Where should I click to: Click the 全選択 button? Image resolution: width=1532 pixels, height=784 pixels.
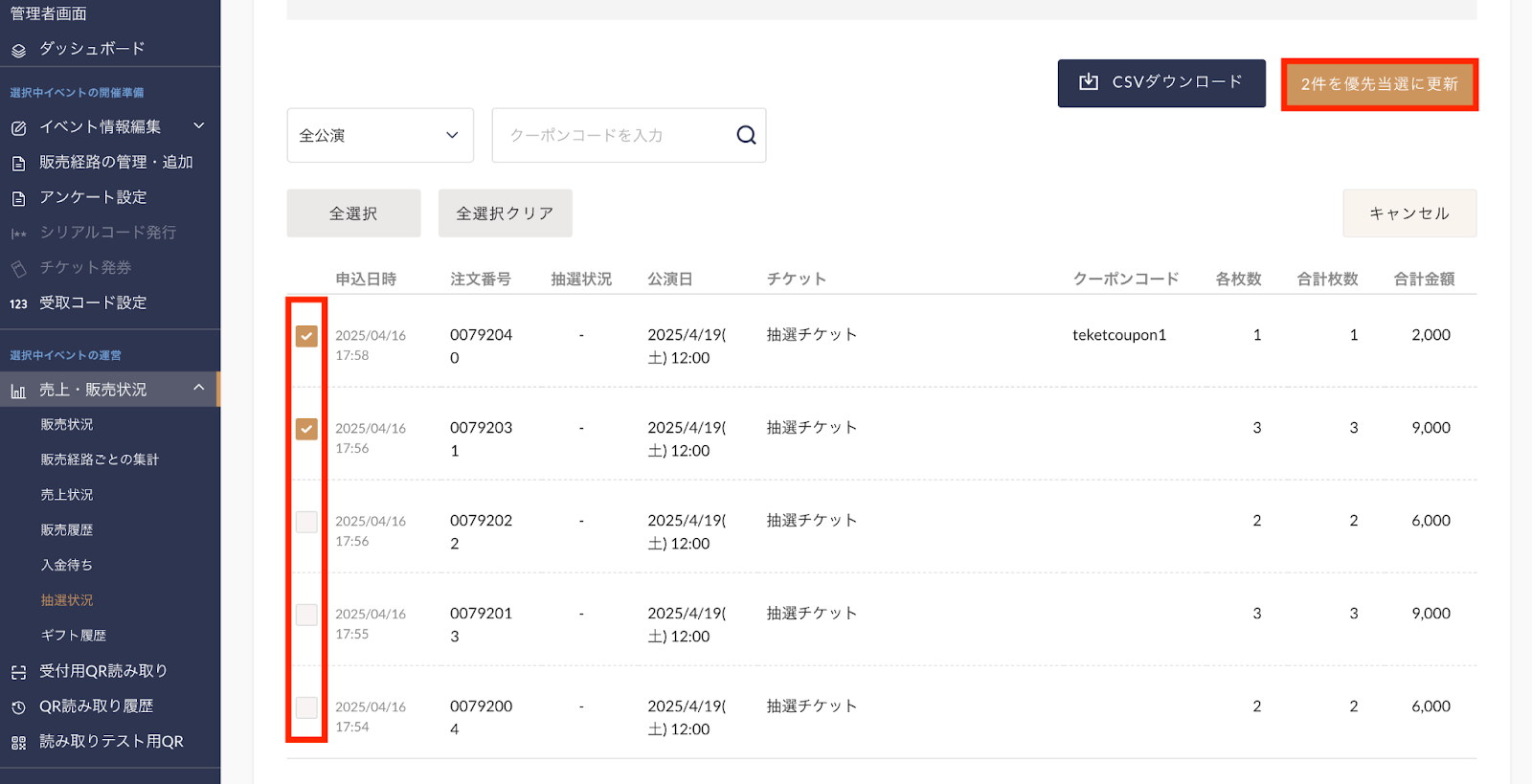click(x=353, y=213)
